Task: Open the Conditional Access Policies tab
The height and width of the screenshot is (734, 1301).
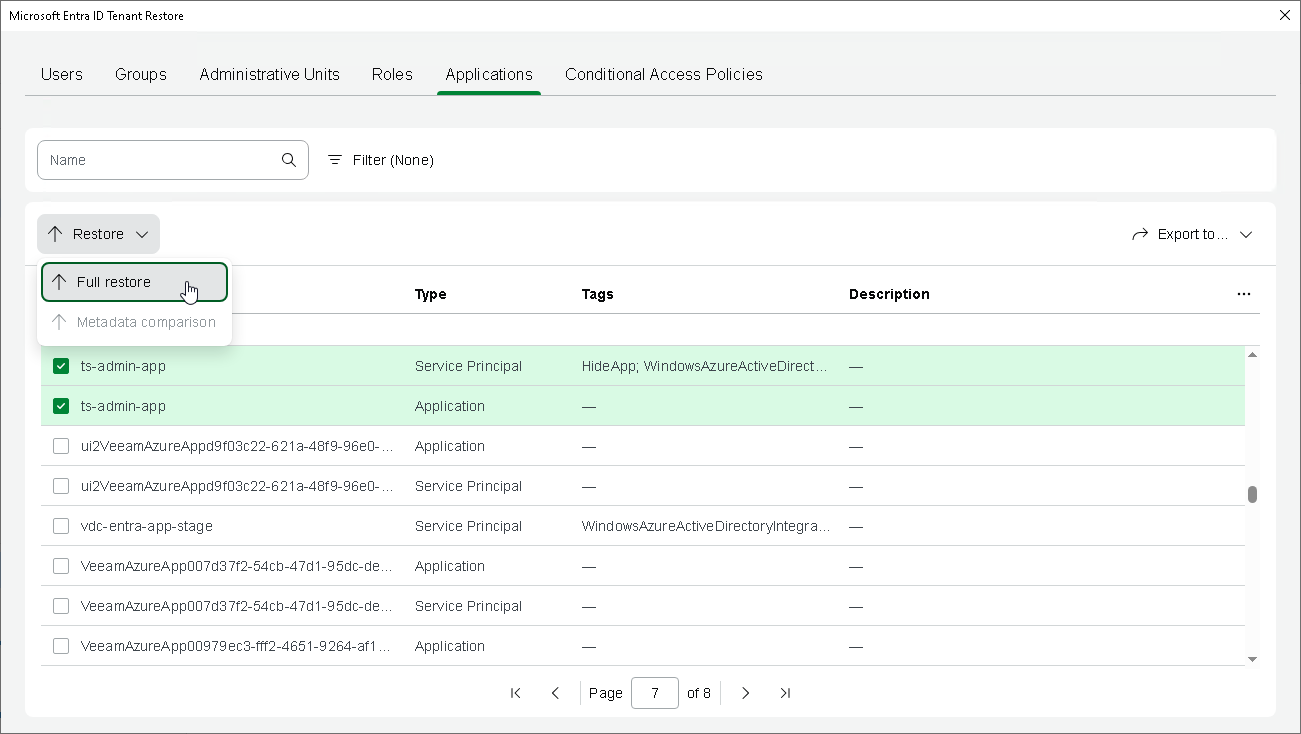Action: click(663, 74)
